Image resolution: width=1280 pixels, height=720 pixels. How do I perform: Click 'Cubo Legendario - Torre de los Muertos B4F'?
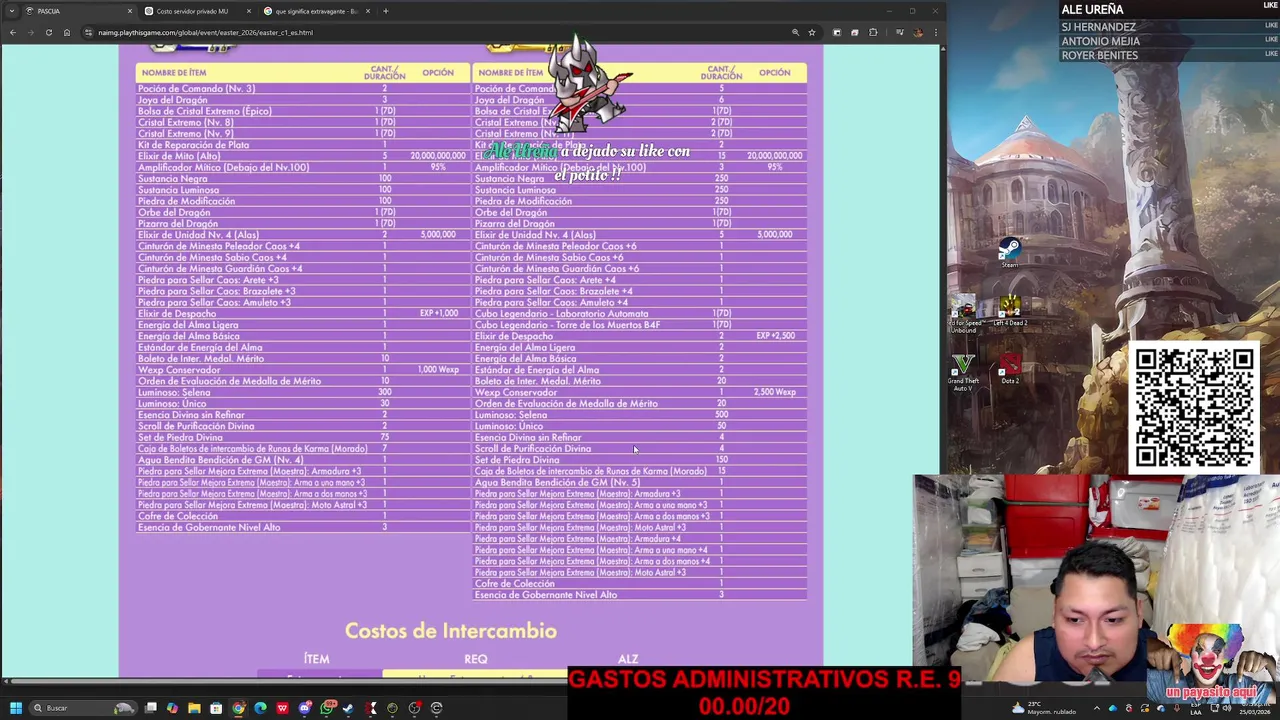tap(567, 325)
